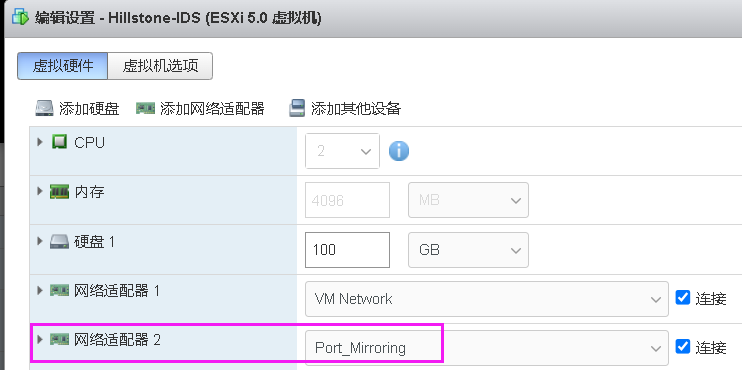Click the add hard disk icon
The height and width of the screenshot is (370, 742).
point(44,108)
